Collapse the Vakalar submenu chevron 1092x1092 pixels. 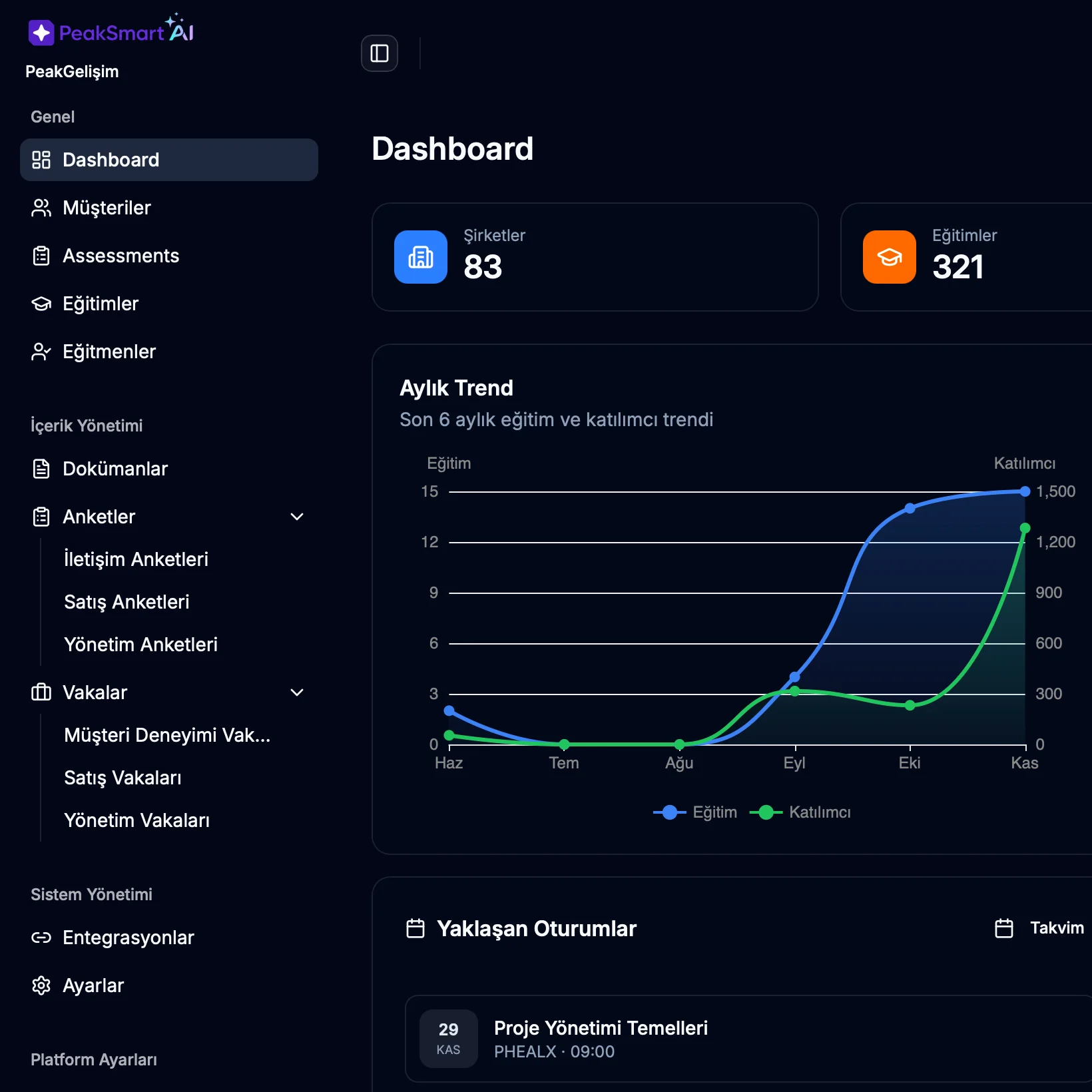(x=297, y=692)
